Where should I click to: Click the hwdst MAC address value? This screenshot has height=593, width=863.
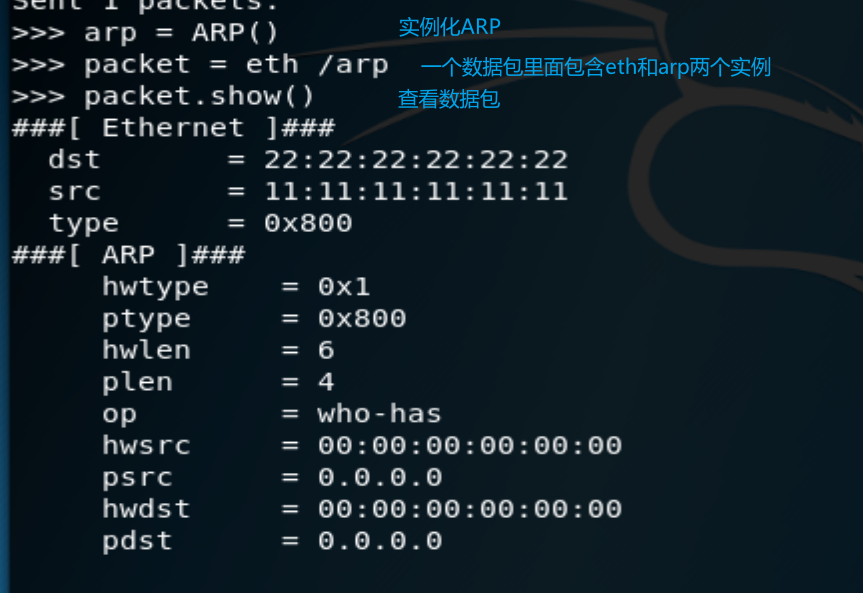tap(470, 509)
